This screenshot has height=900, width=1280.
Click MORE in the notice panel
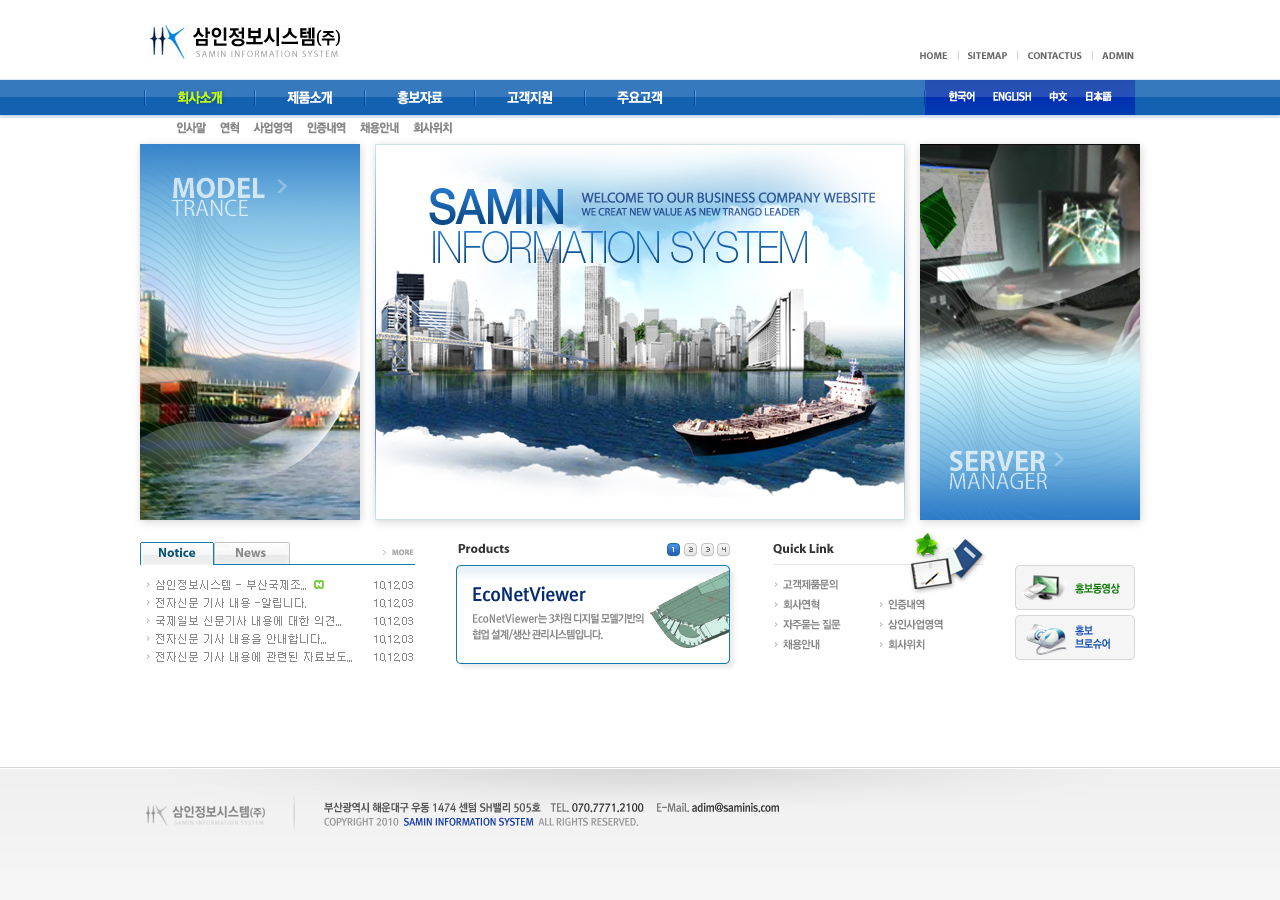click(398, 552)
